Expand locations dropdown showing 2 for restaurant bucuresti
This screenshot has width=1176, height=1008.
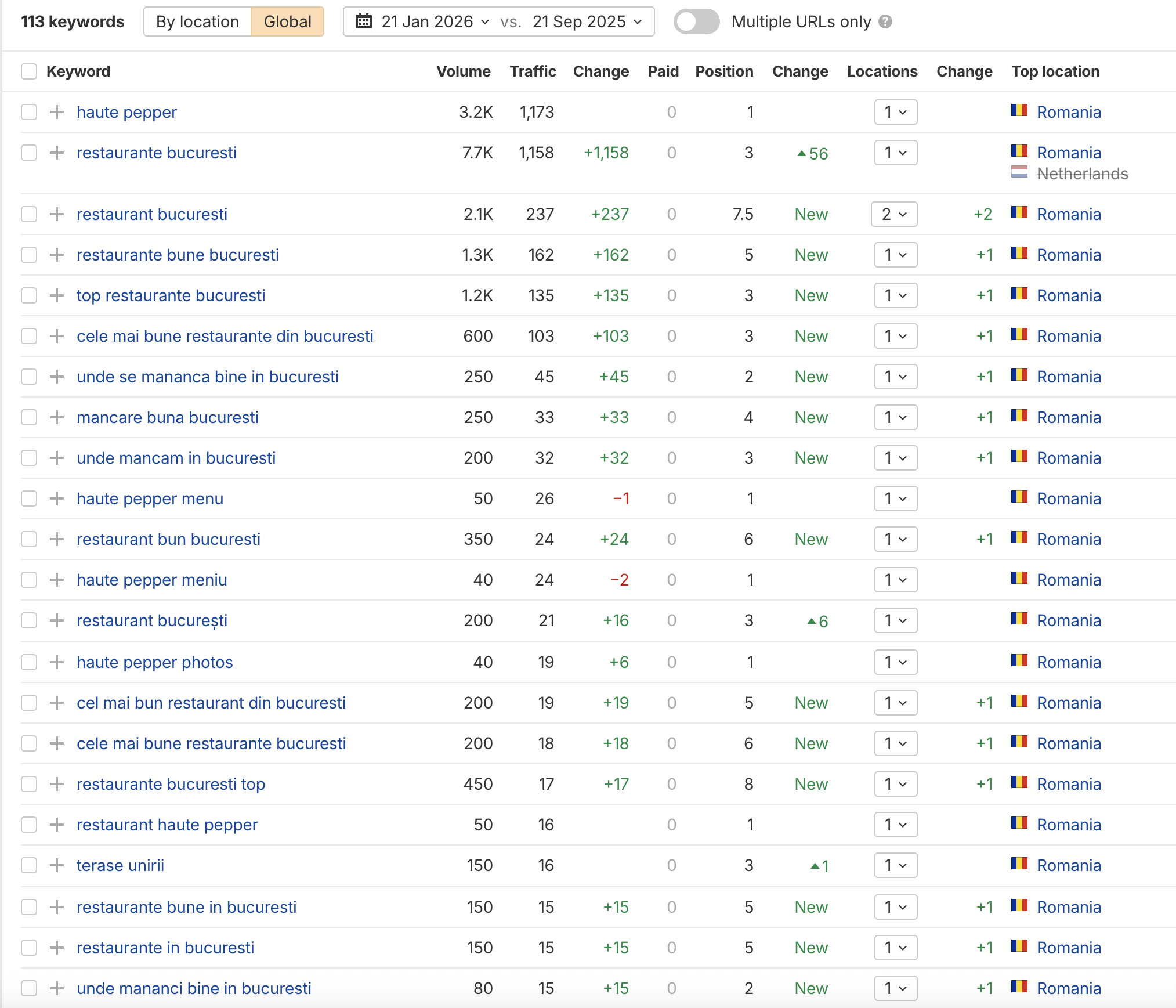tap(894, 214)
